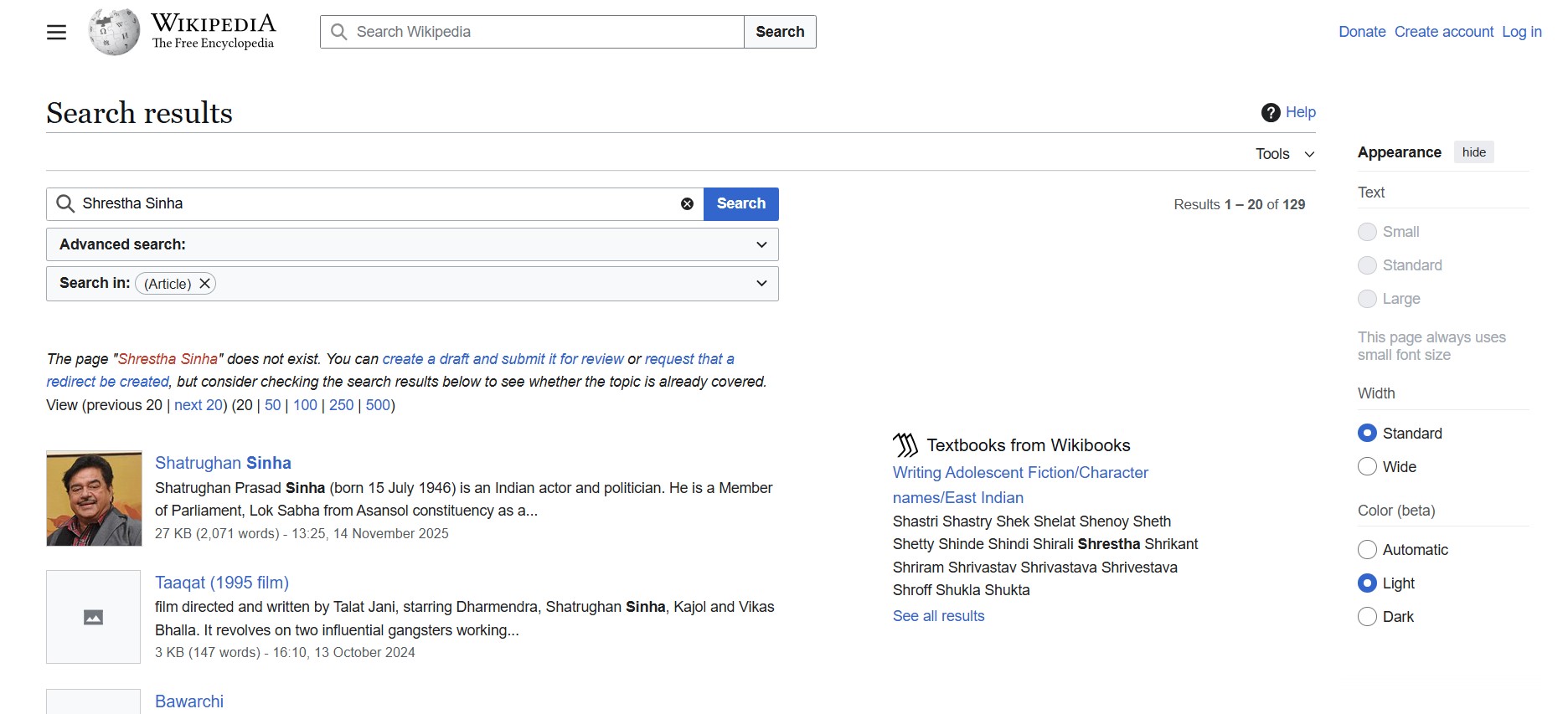Select Automatic color mode
Viewport: 1568px width, 714px height.
click(x=1367, y=550)
